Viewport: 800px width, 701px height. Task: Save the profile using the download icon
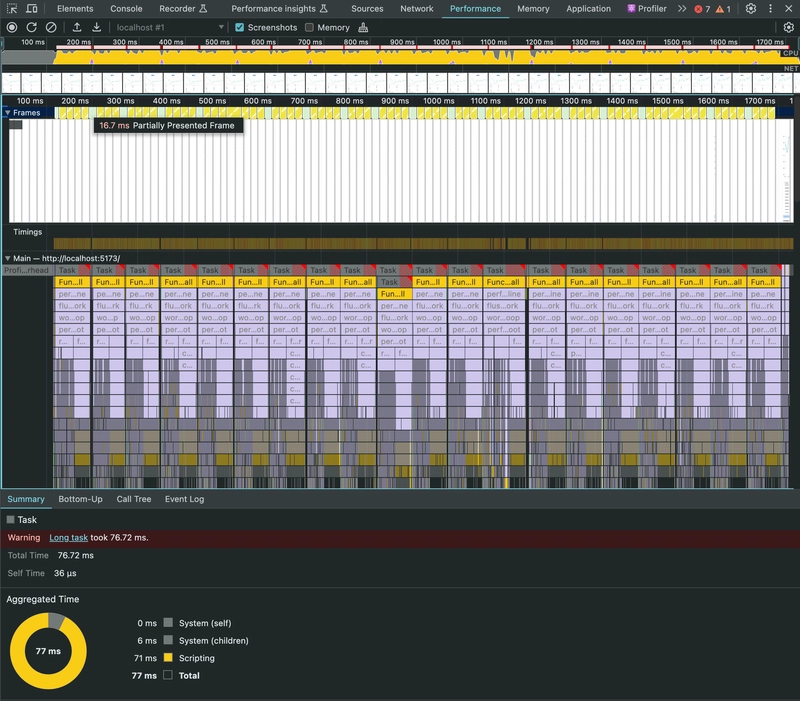[96, 28]
